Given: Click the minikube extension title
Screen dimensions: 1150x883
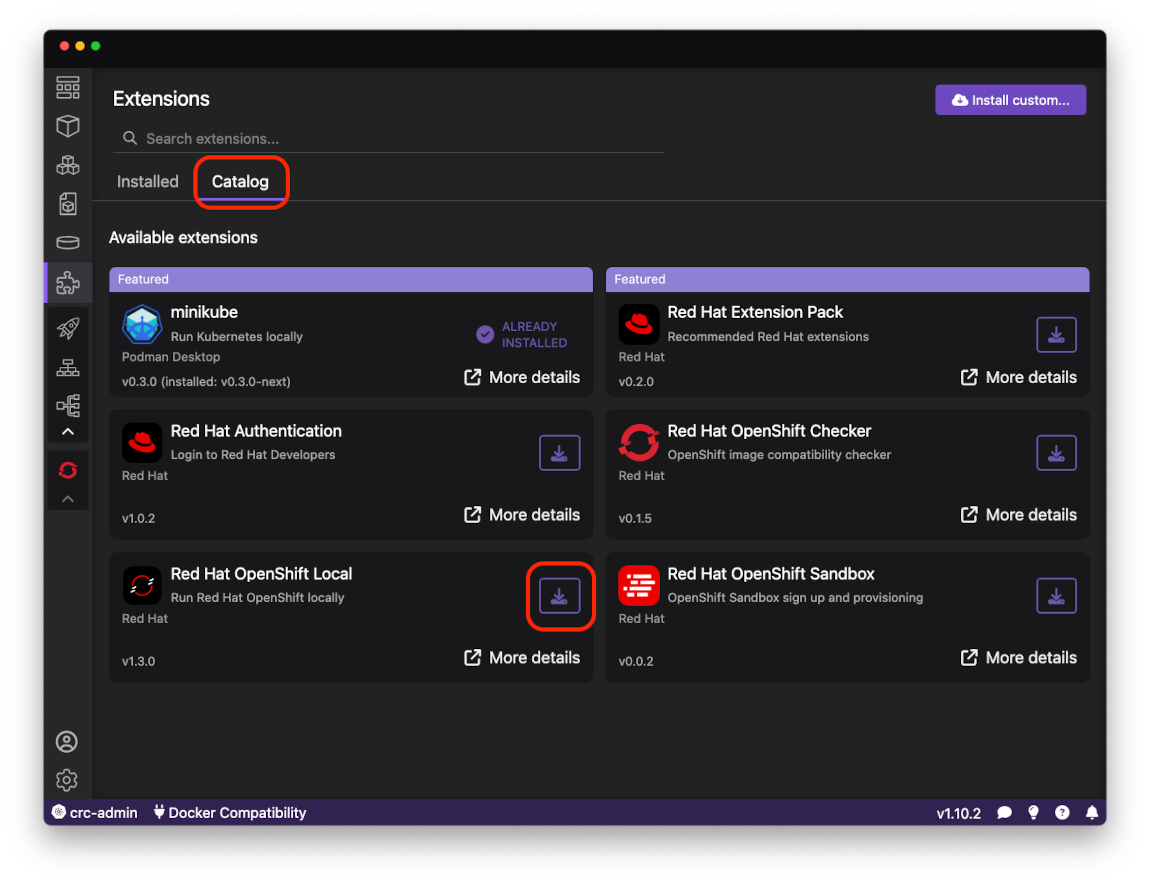Looking at the screenshot, I should point(204,312).
